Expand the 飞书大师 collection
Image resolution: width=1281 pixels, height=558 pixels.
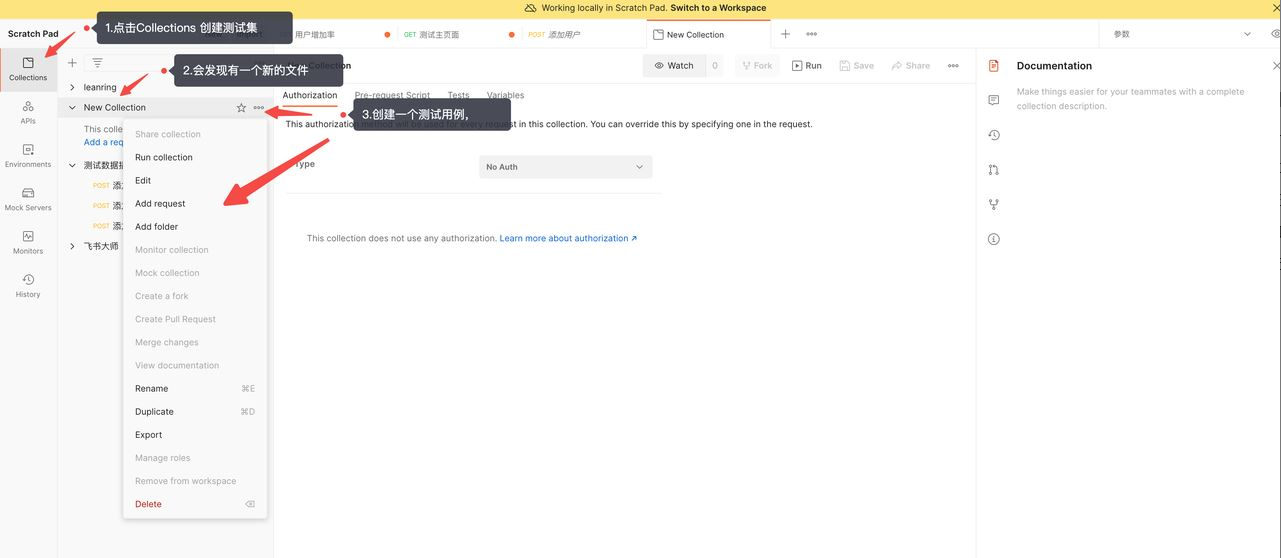point(72,246)
